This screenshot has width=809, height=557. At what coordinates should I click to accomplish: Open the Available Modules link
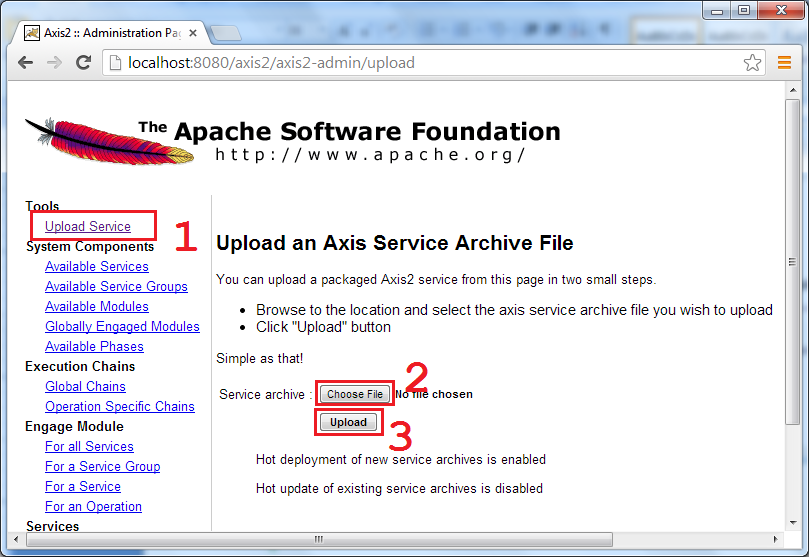96,306
